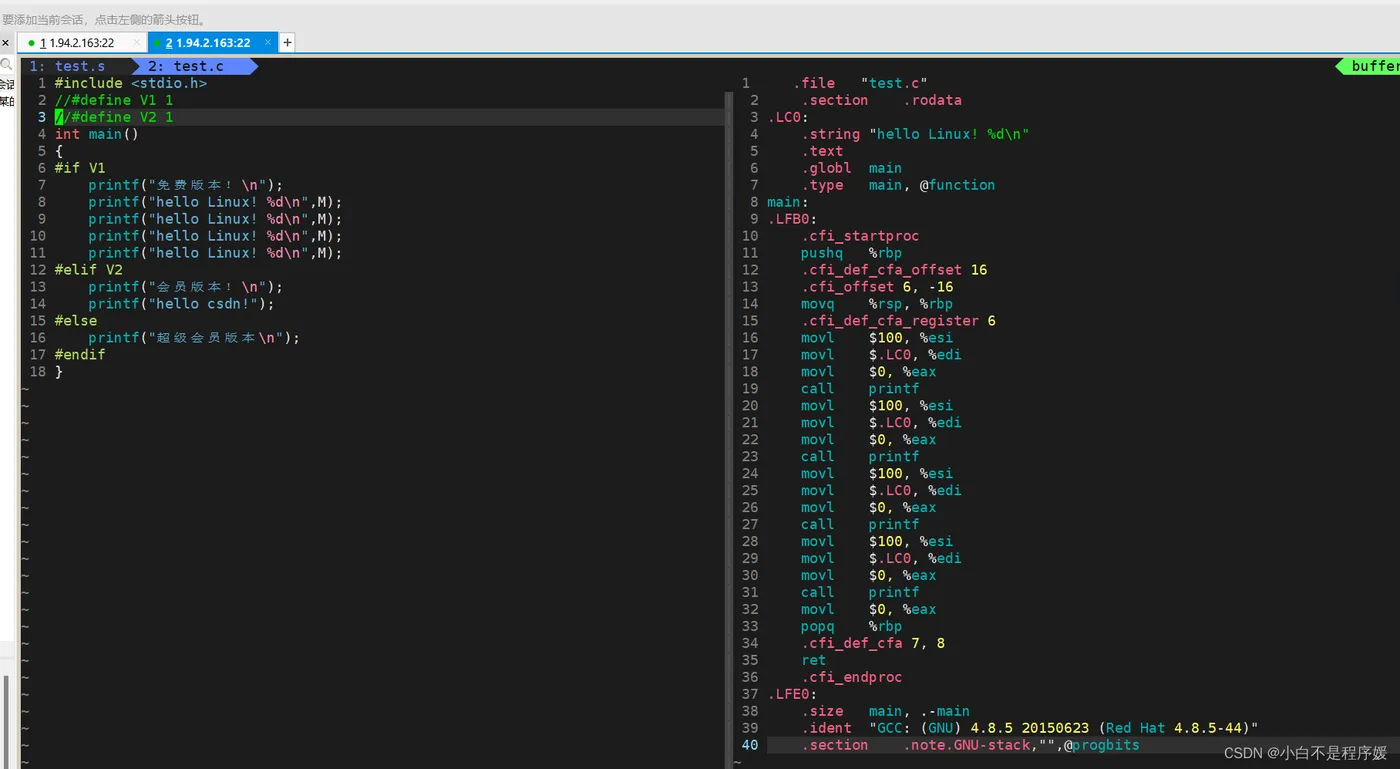Screen dimensions: 1400x769
Task: Click the //#define V2 1 comment line
Action: tap(114, 117)
